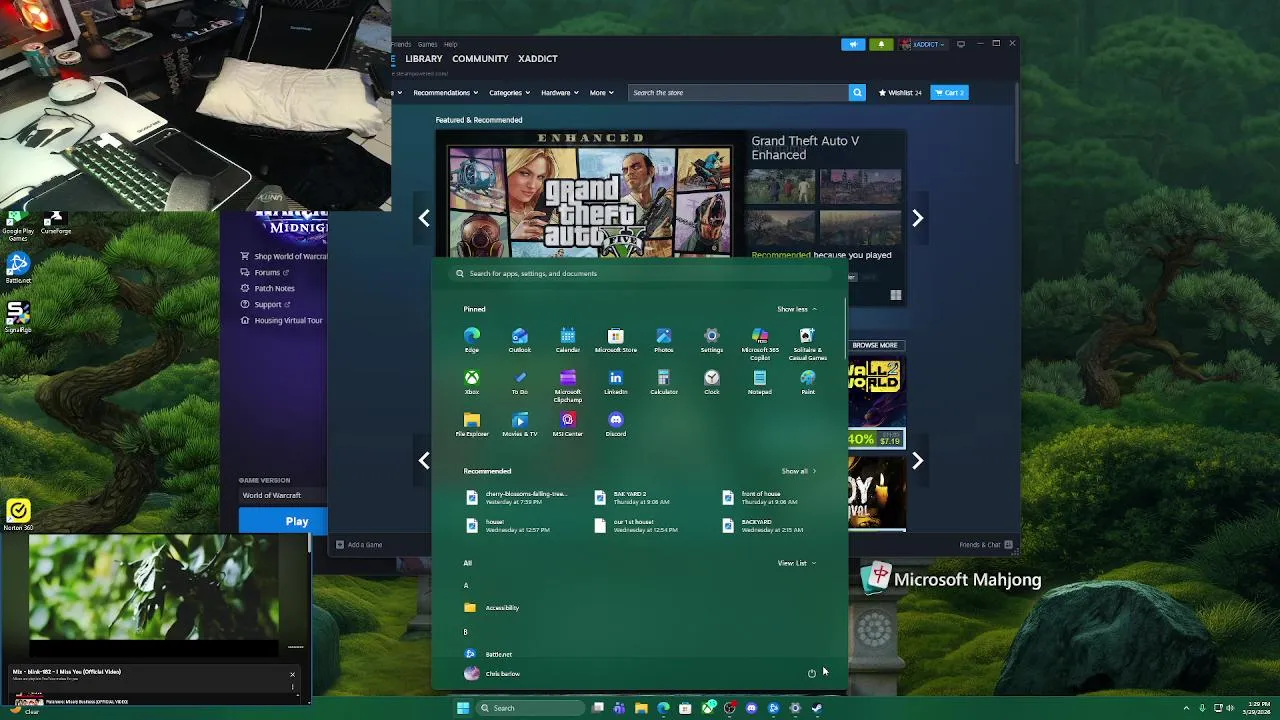
Task: Open Battle.net Patch Notes link
Action: tap(267, 288)
